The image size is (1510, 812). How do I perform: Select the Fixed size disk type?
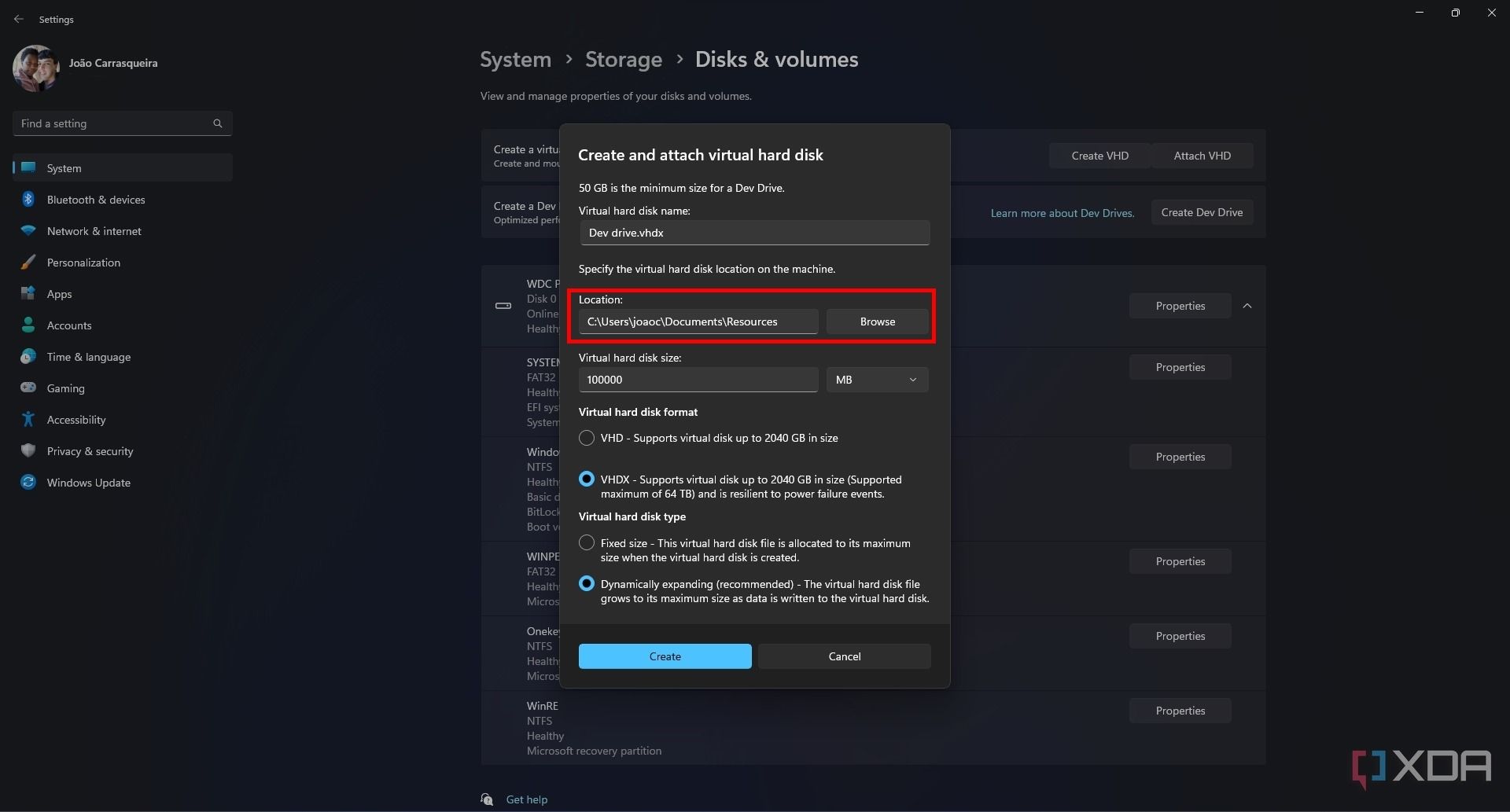[587, 543]
